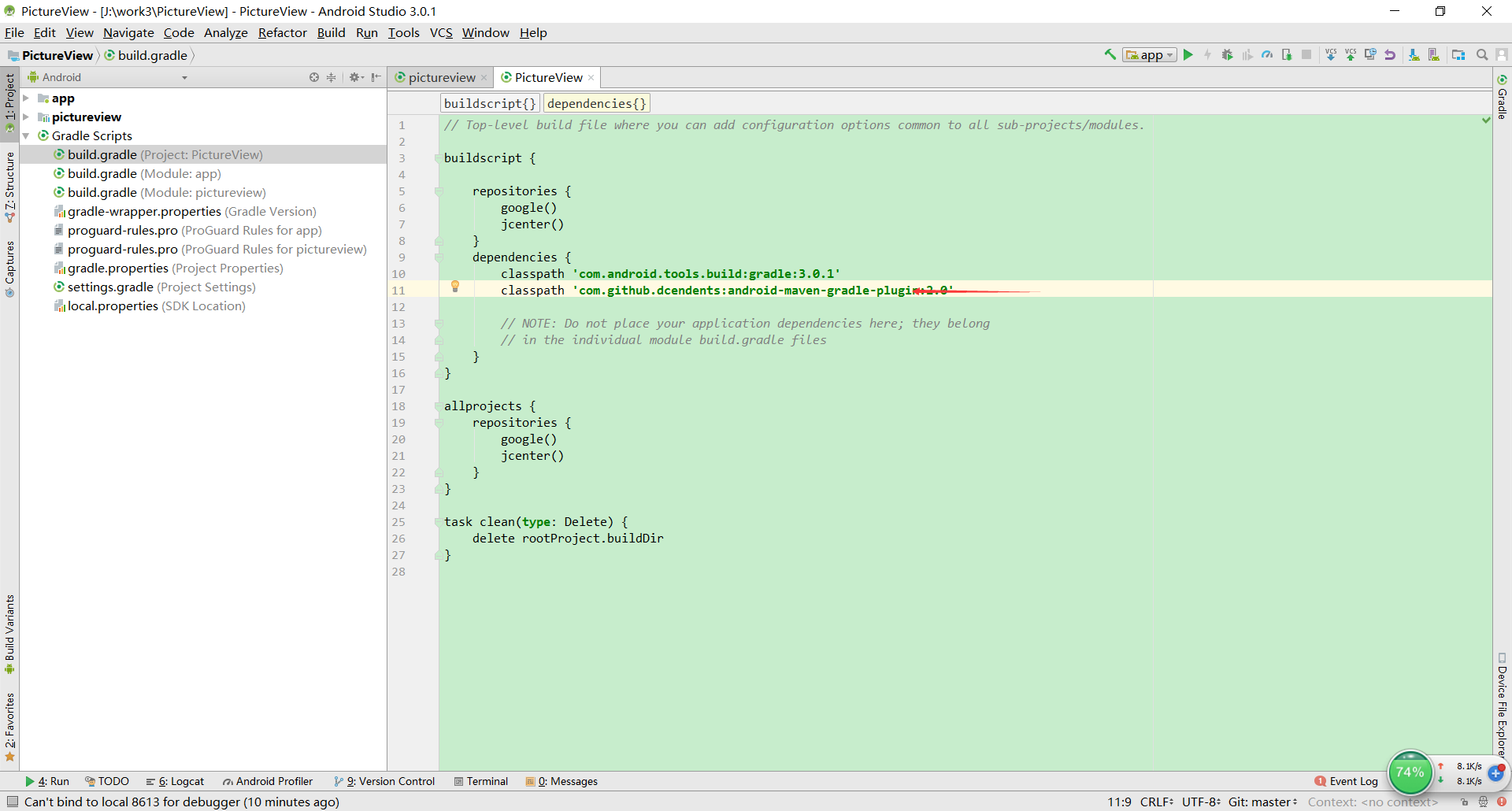Click the green analysis checkmark indicator
Image resolution: width=1512 pixels, height=811 pixels.
coord(1486,120)
